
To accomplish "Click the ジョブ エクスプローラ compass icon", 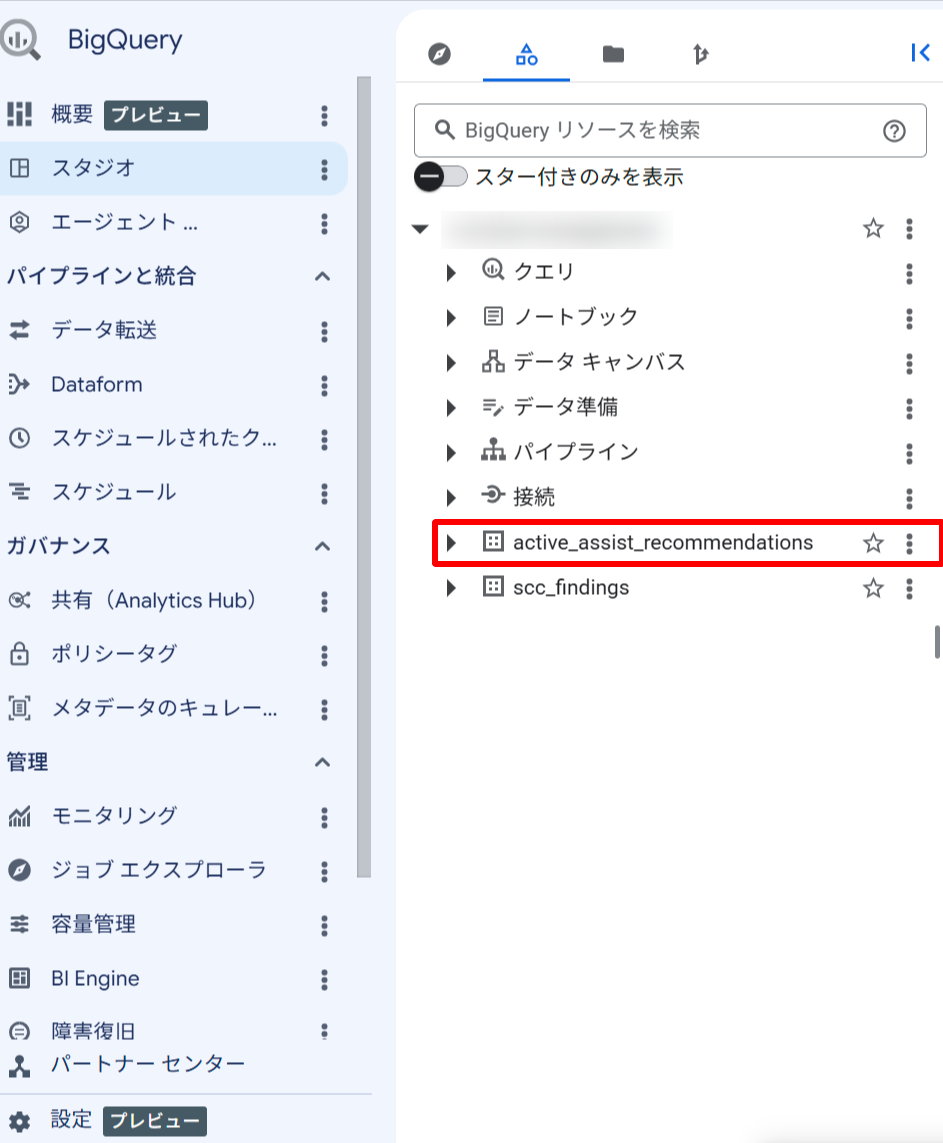I will click(20, 870).
